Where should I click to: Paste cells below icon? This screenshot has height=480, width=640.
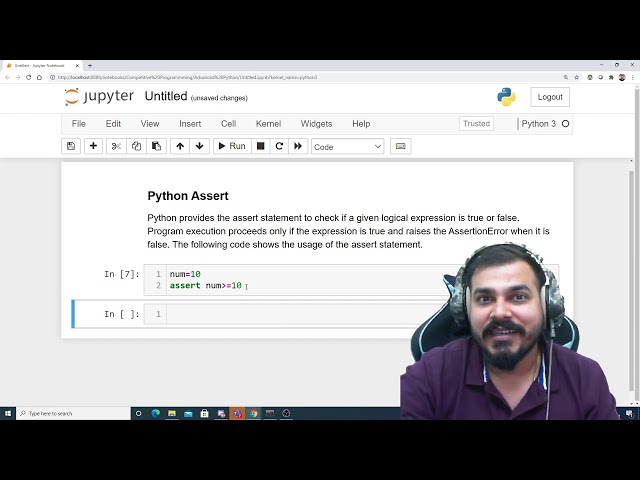[x=156, y=146]
